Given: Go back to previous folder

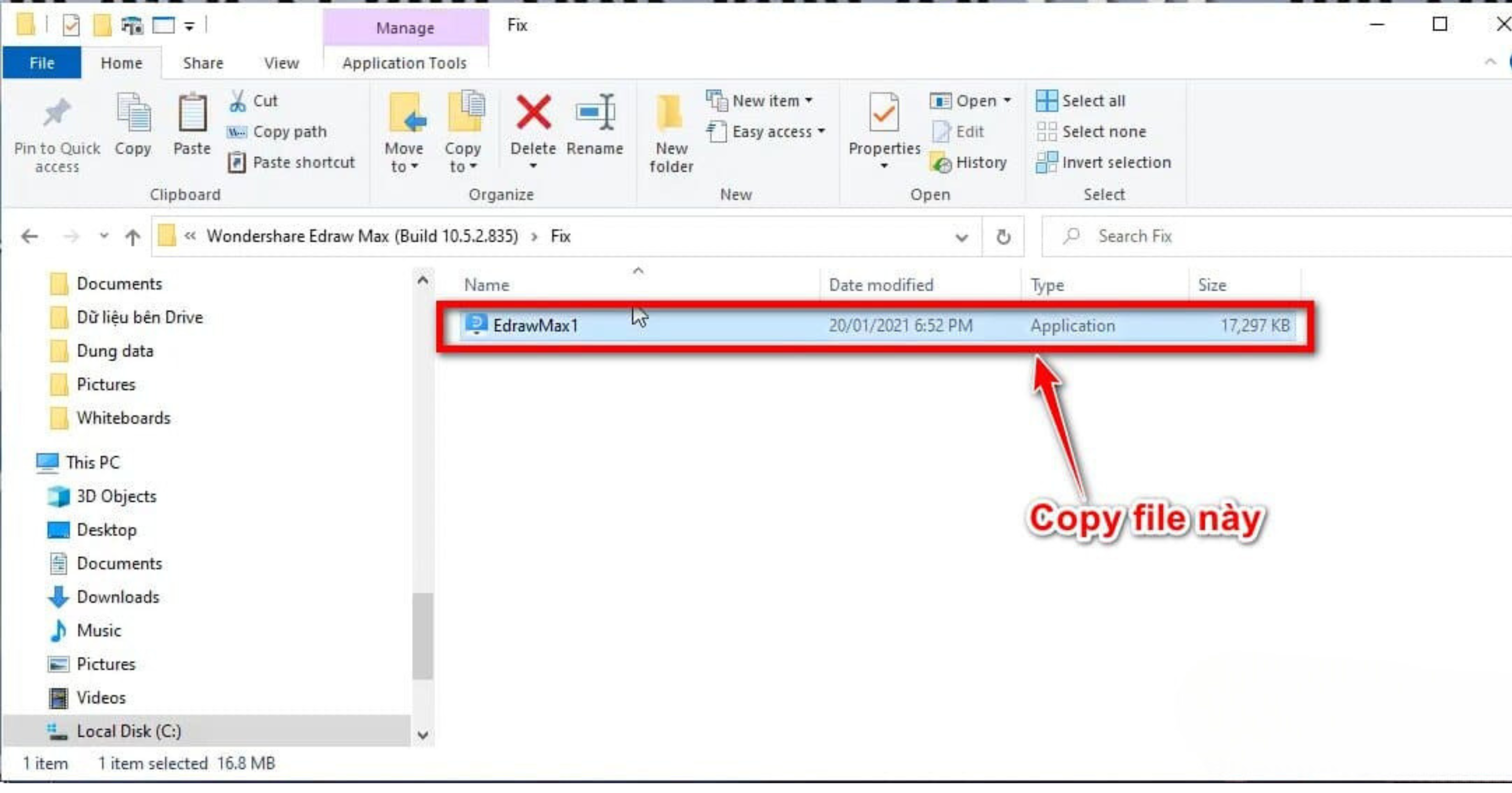Looking at the screenshot, I should [x=29, y=236].
